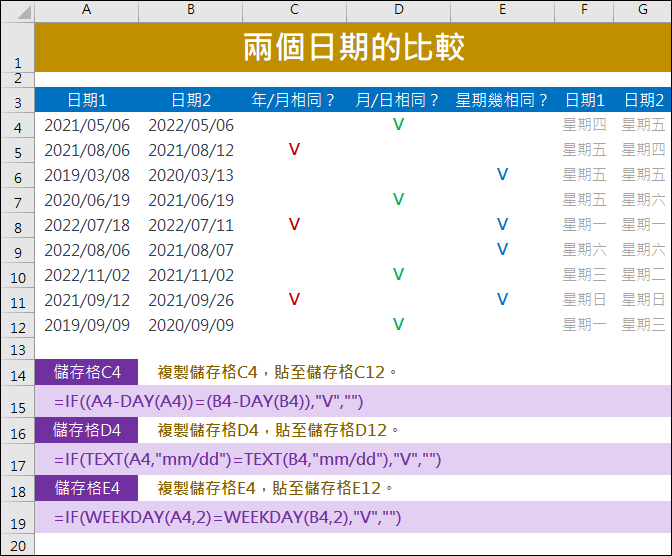Click the text 複製儲存格C4，貼至儲存格C12

[277, 372]
